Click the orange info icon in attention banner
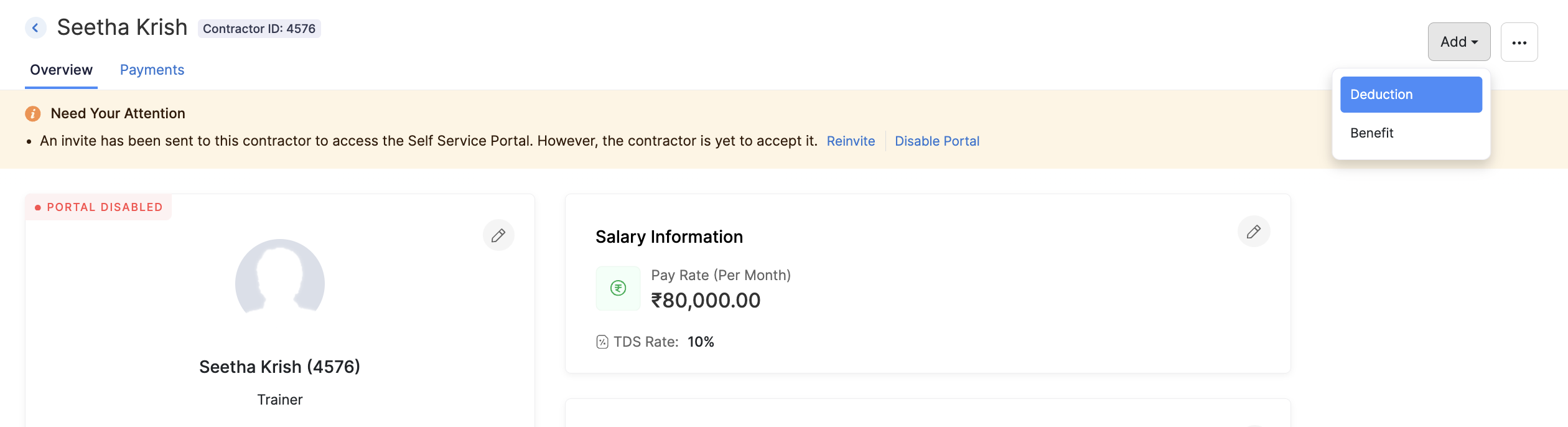Viewport: 1568px width, 427px height. pyautogui.click(x=33, y=113)
